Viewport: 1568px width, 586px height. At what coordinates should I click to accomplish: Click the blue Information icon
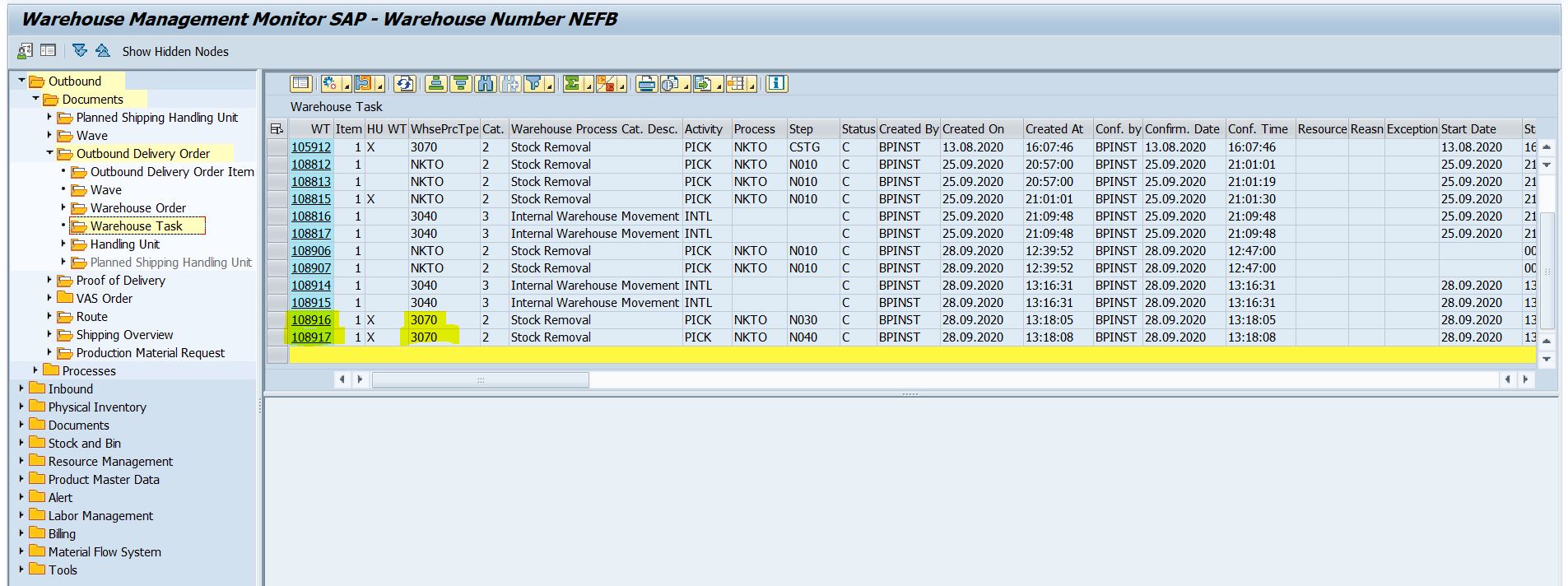point(777,83)
